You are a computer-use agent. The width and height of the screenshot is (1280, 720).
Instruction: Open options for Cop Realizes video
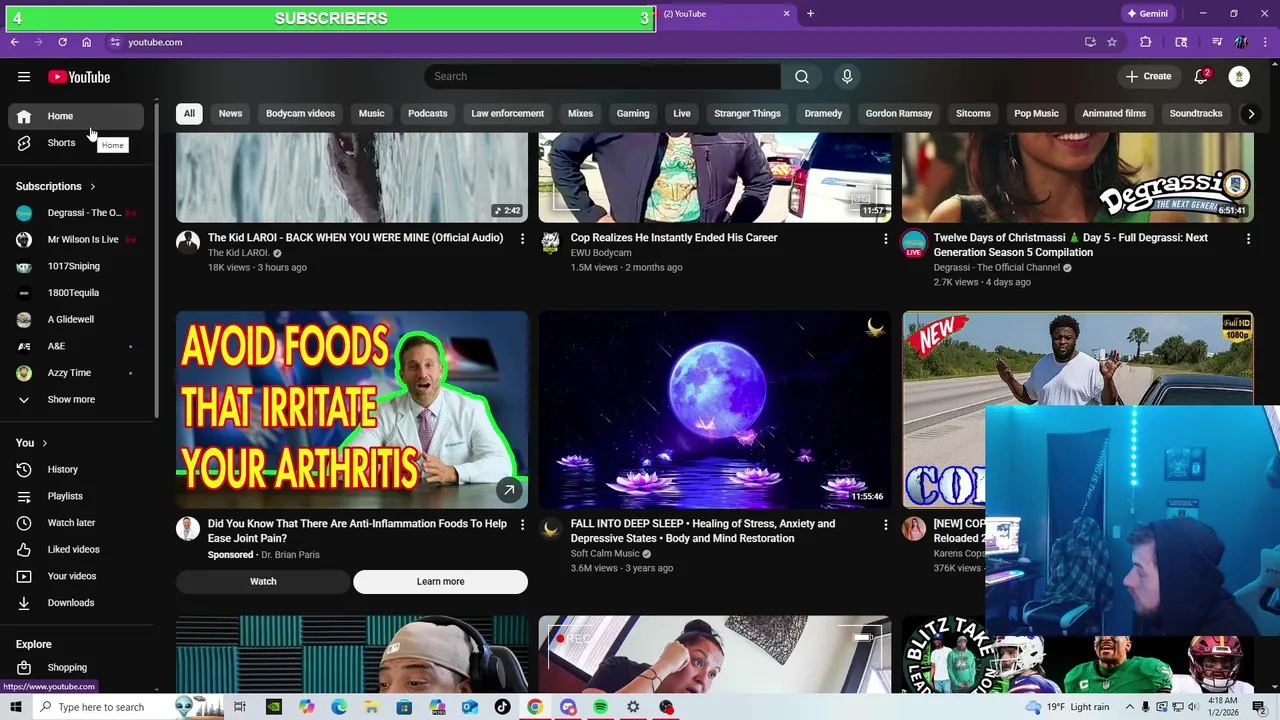885,239
